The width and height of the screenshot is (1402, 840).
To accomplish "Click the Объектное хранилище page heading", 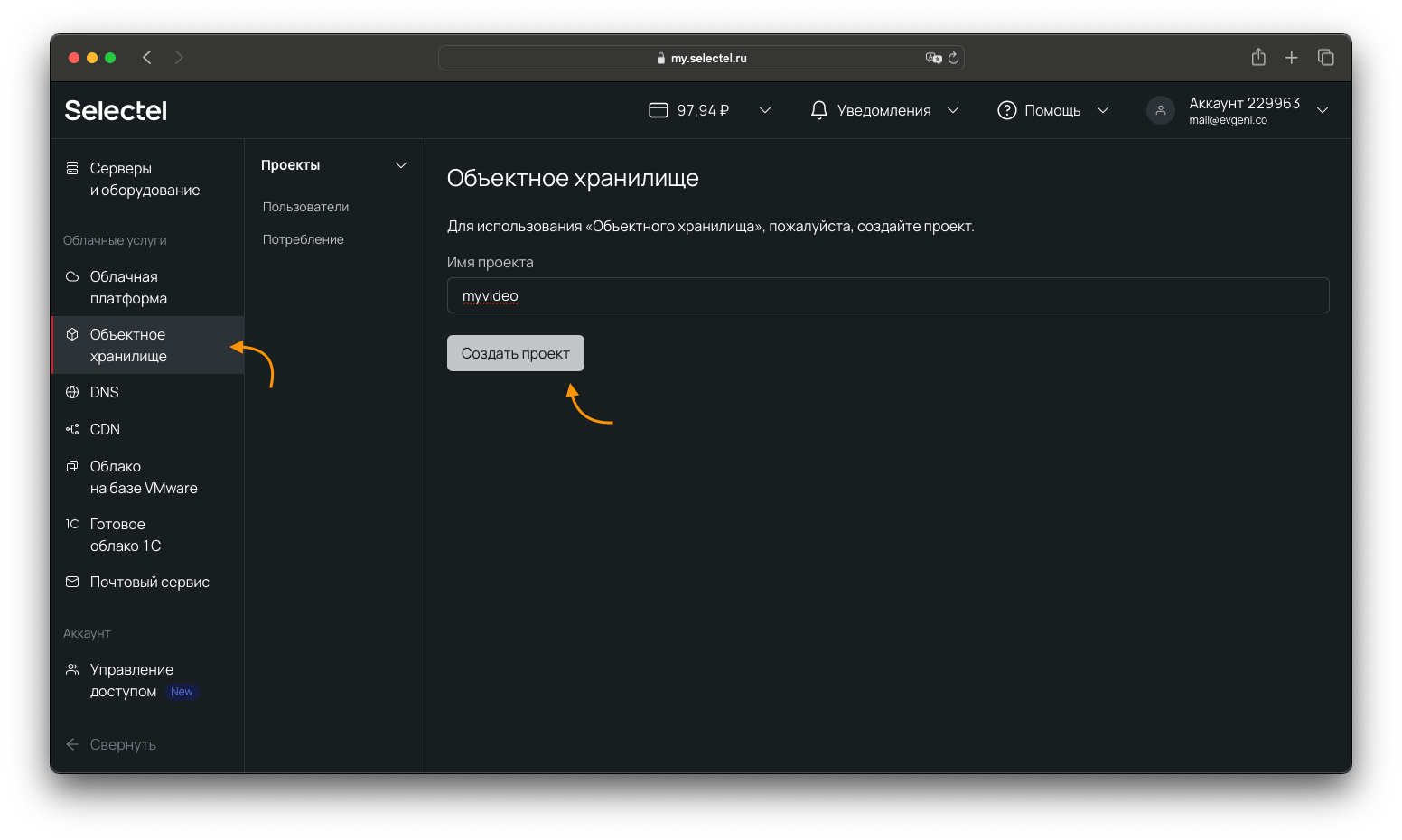I will click(573, 178).
